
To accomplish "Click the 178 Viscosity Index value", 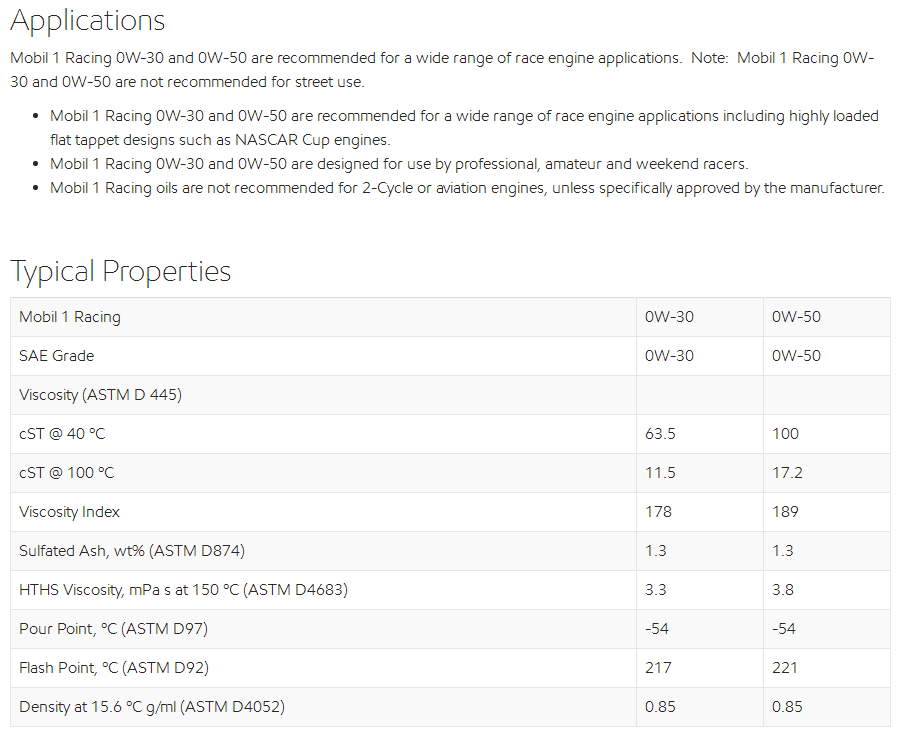I will pyautogui.click(x=658, y=512).
